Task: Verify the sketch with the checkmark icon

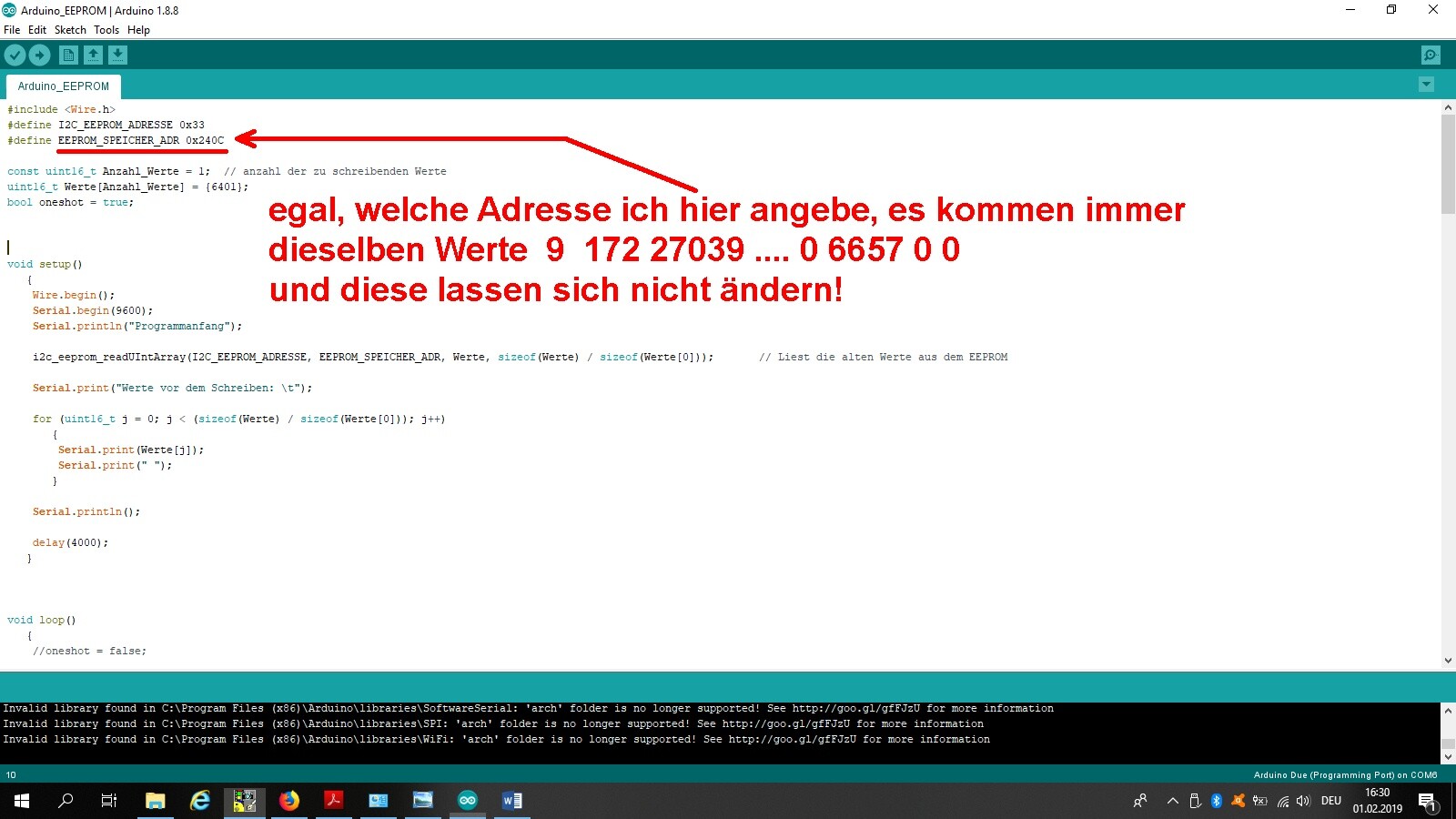Action: (15, 55)
